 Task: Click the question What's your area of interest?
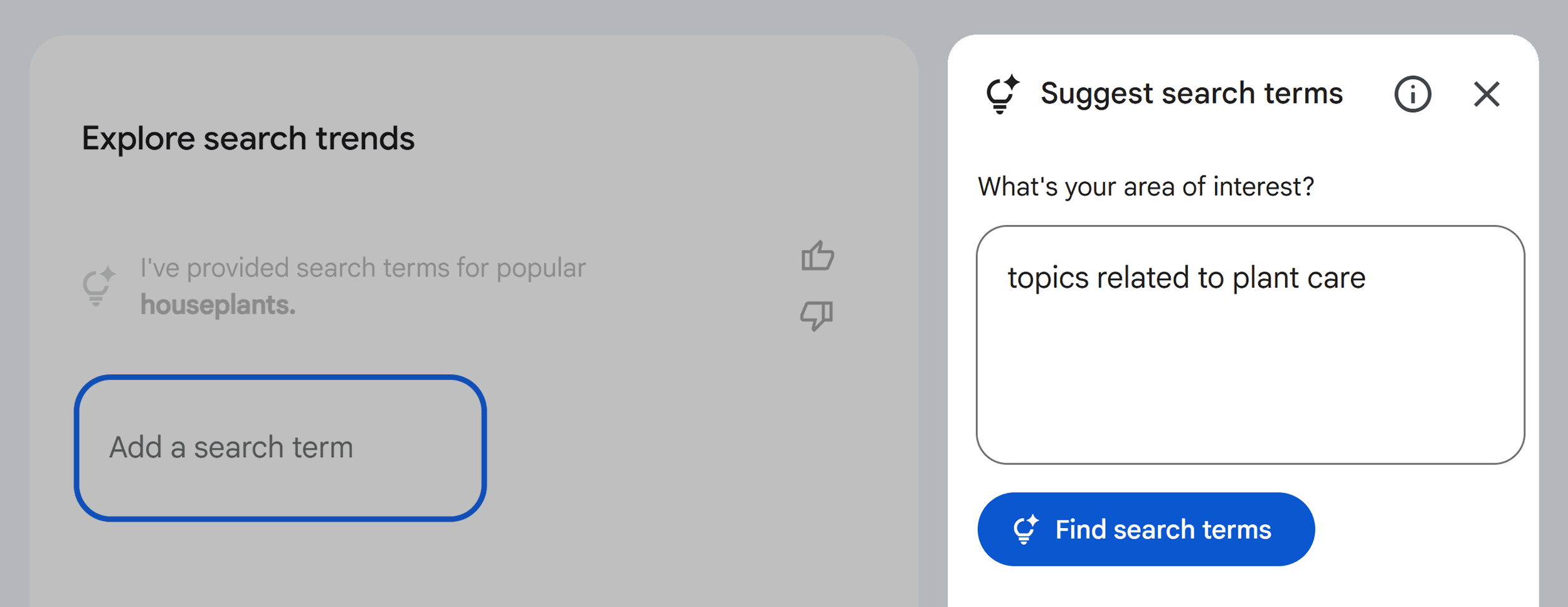1147,186
